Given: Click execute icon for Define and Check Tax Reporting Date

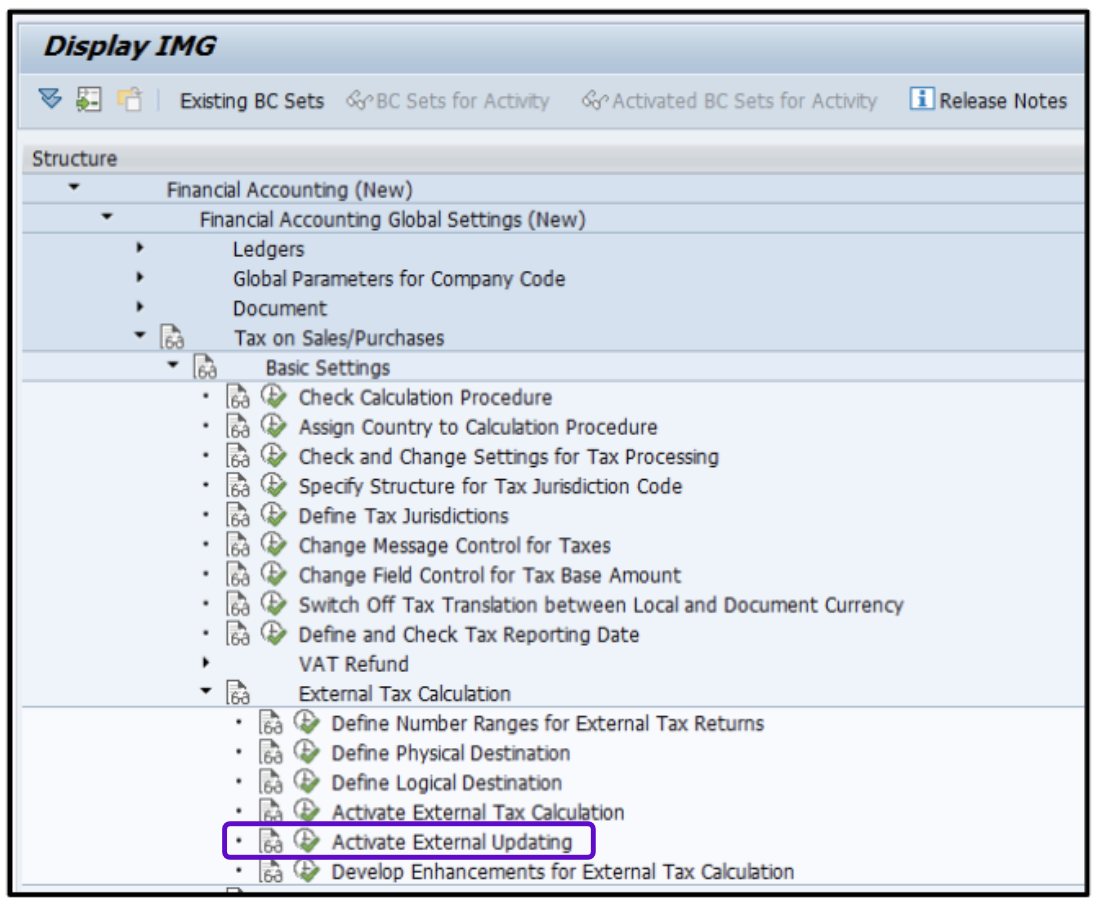Looking at the screenshot, I should tap(273, 634).
